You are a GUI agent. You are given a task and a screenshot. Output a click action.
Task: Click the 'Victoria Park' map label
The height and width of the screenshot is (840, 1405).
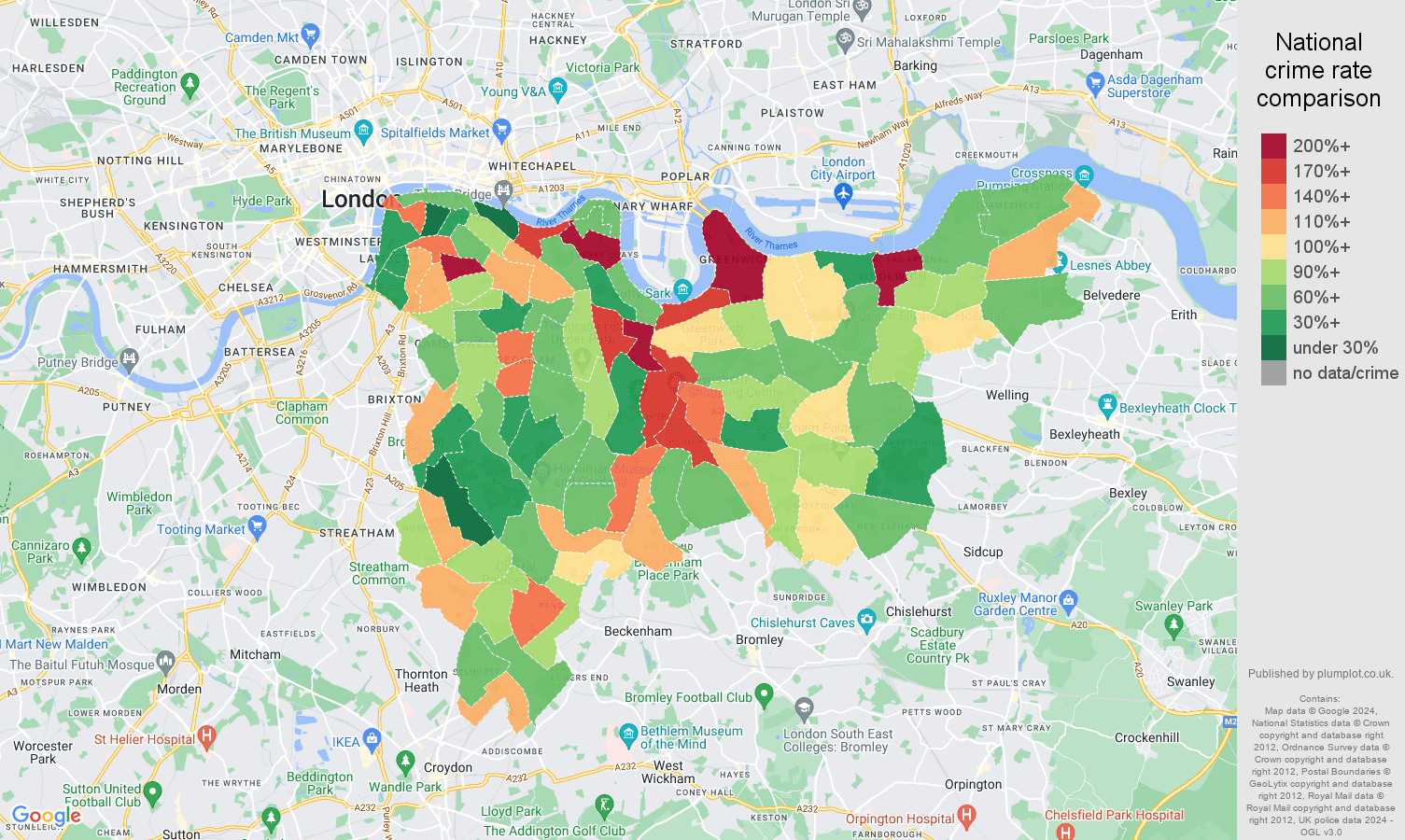(603, 67)
